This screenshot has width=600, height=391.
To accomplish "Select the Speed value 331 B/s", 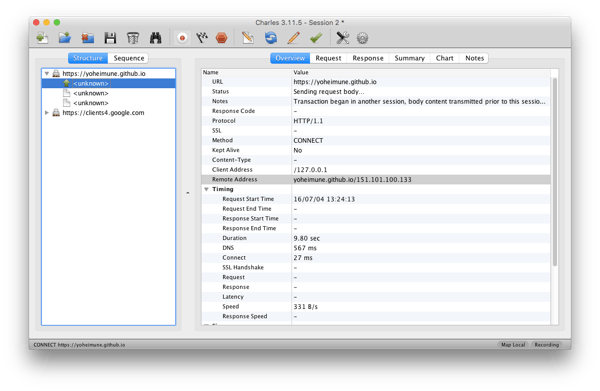I will click(x=305, y=307).
